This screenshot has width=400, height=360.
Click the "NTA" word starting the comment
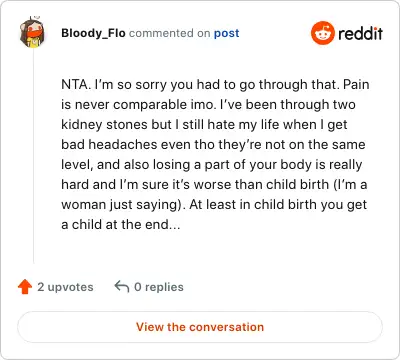[x=75, y=84]
